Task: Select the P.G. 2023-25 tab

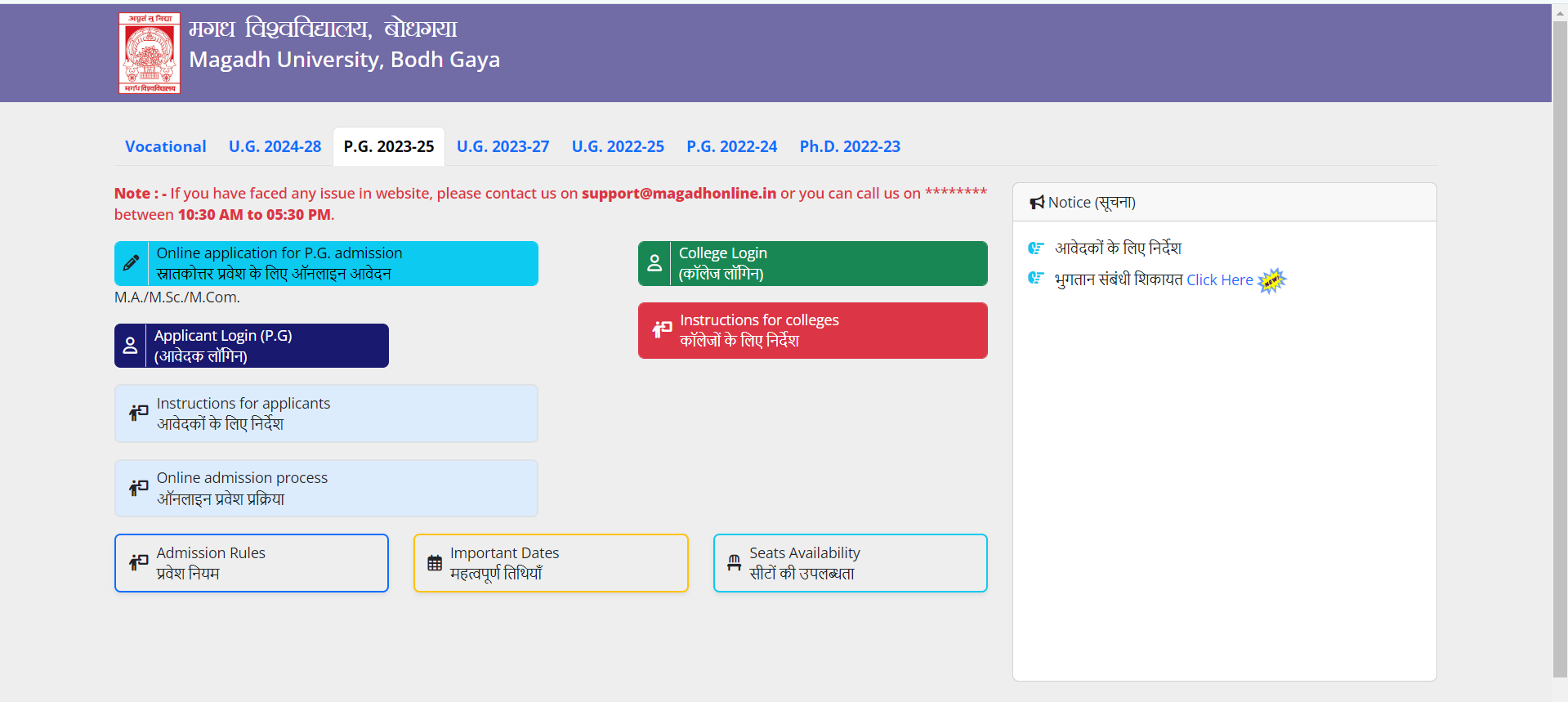Action: click(x=389, y=146)
